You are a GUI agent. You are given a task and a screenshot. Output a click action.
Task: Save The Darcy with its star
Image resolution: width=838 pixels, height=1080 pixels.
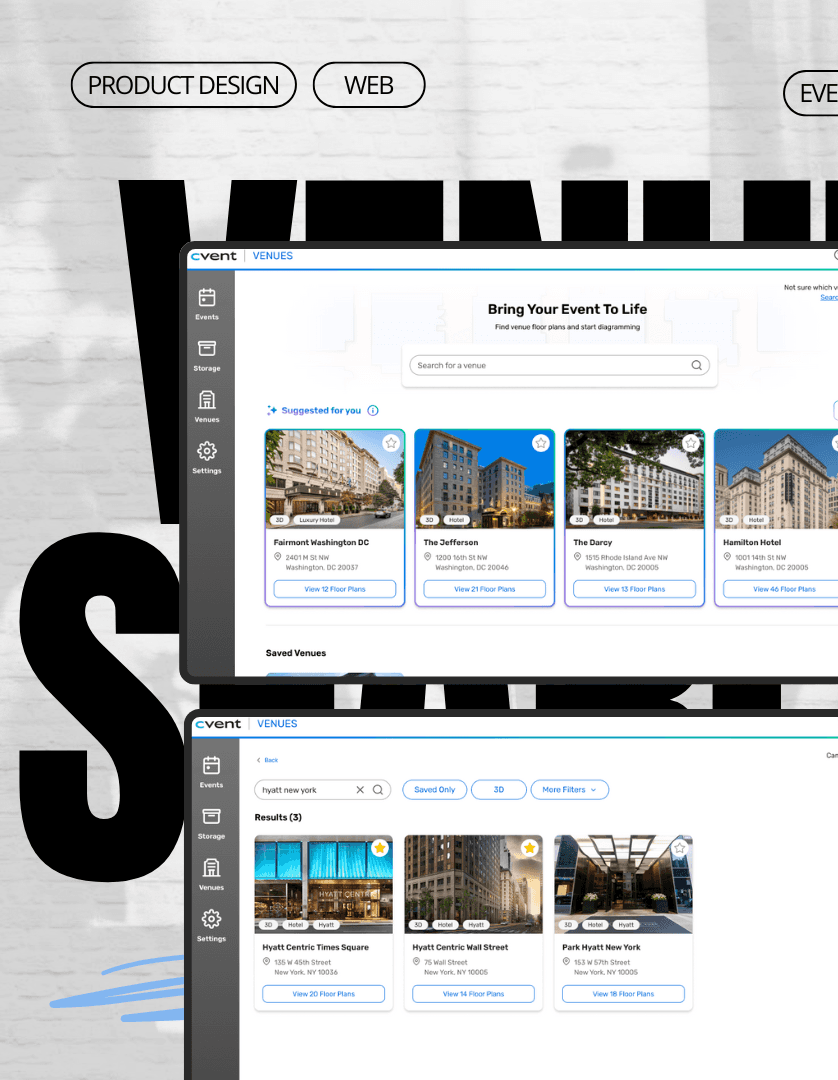691,443
